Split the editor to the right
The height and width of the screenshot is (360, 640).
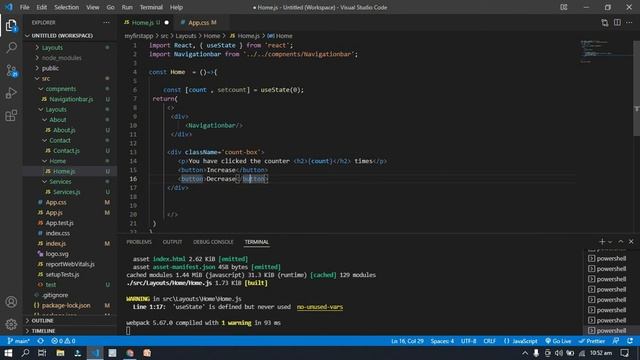617,23
